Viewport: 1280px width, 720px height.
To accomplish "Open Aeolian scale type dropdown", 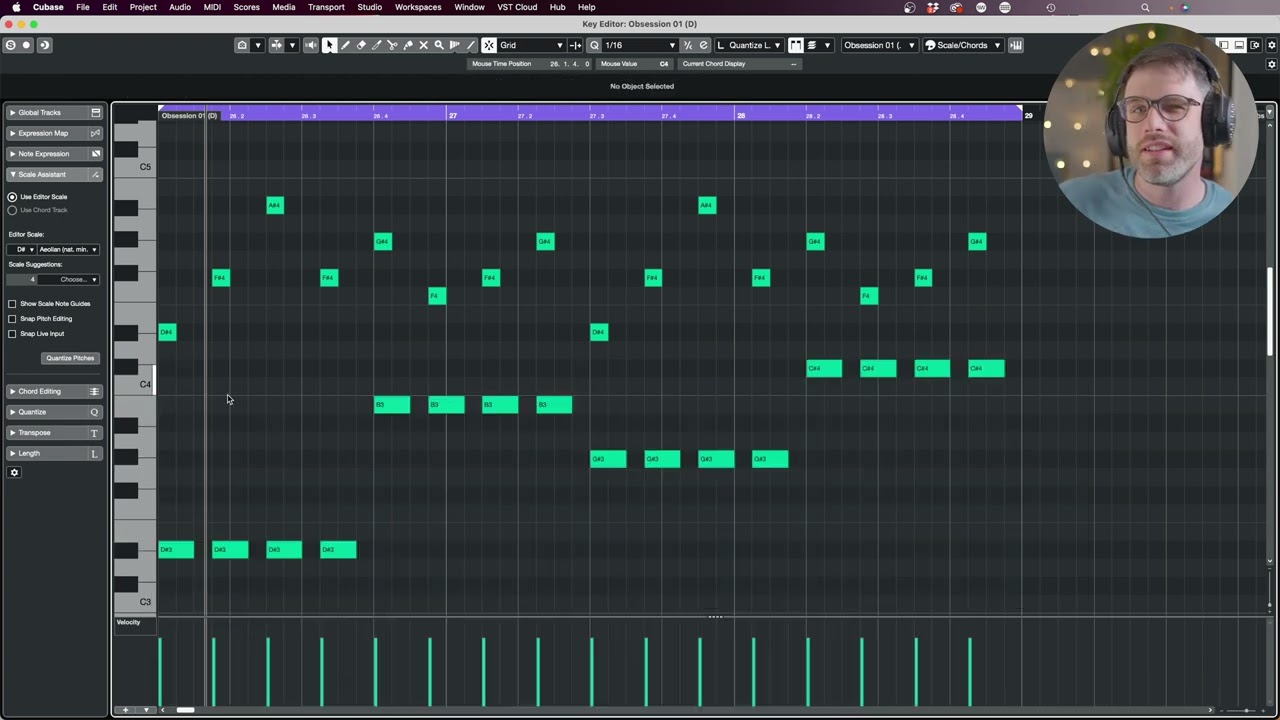I will tap(68, 249).
